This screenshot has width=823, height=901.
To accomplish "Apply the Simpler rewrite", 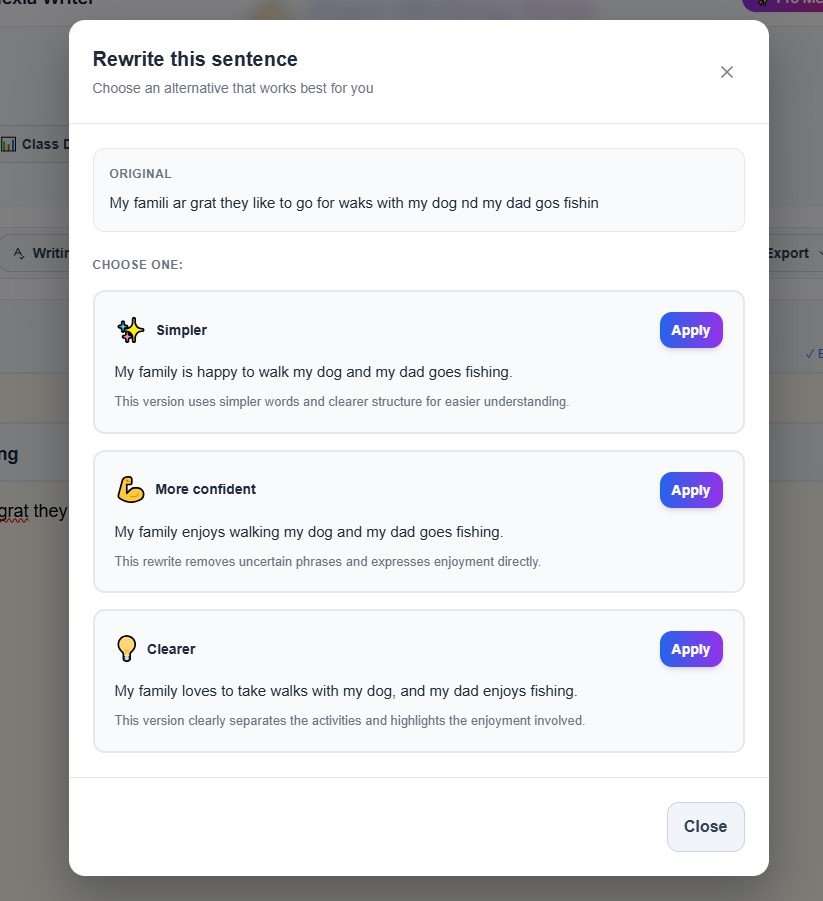I will click(690, 330).
